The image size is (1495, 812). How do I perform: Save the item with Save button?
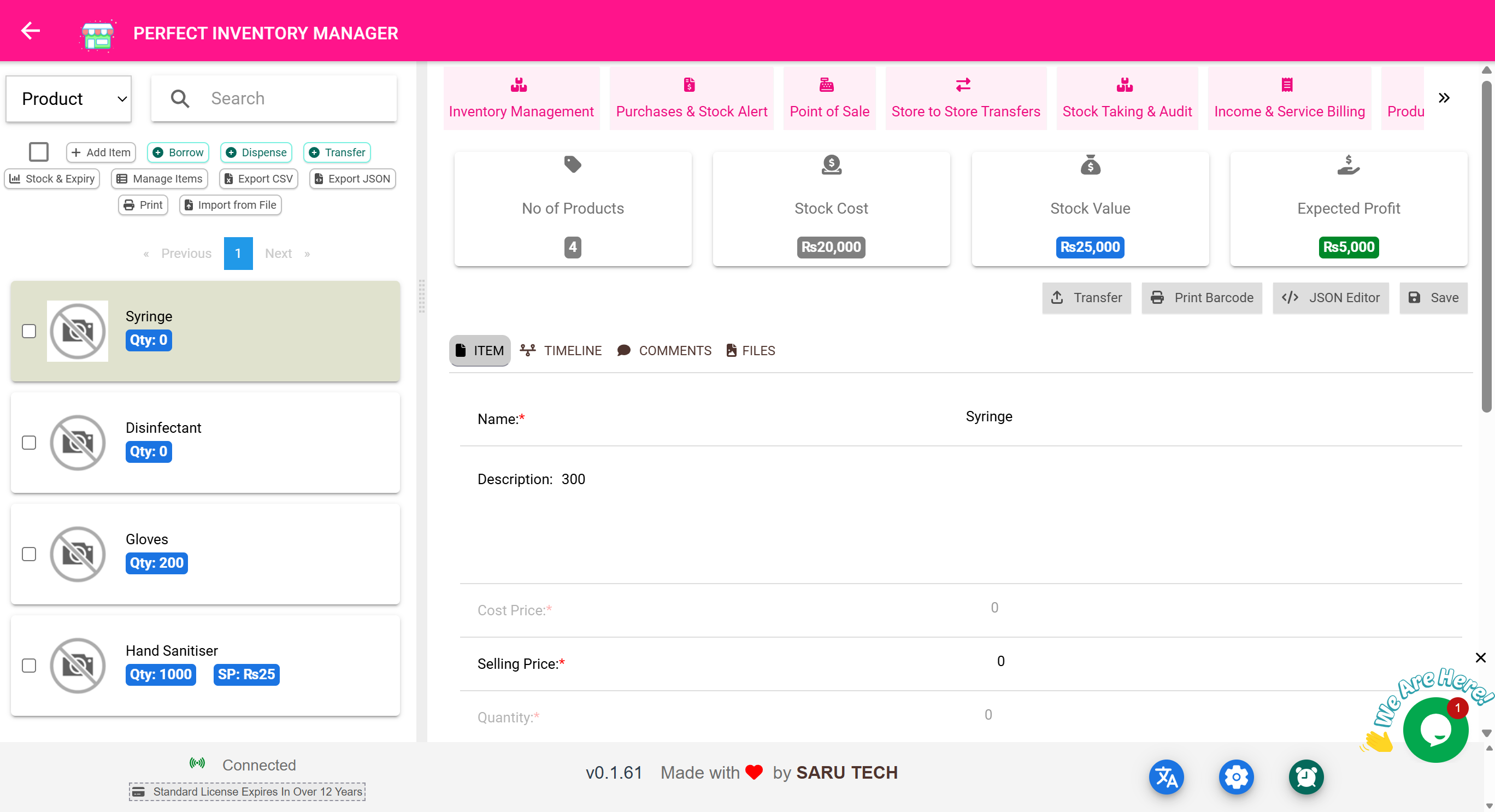coord(1433,297)
